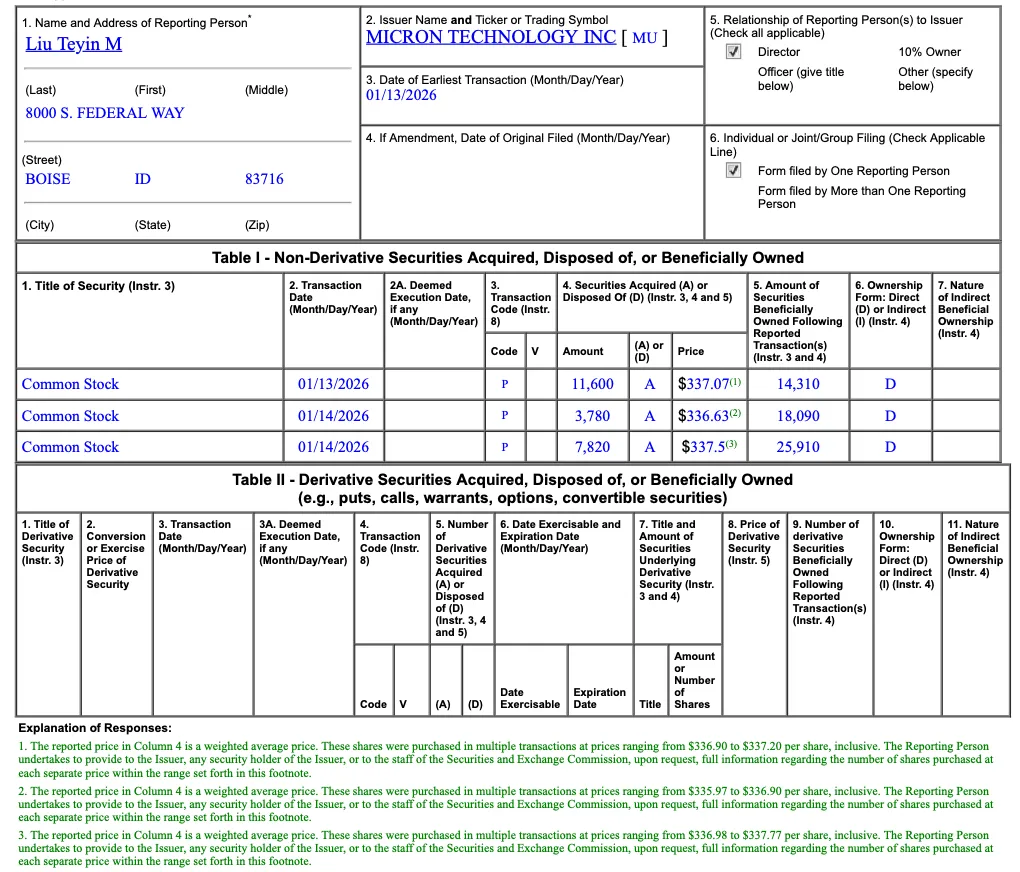Click the Explanation of Responses heading
The image size is (1020, 872).
(95, 728)
